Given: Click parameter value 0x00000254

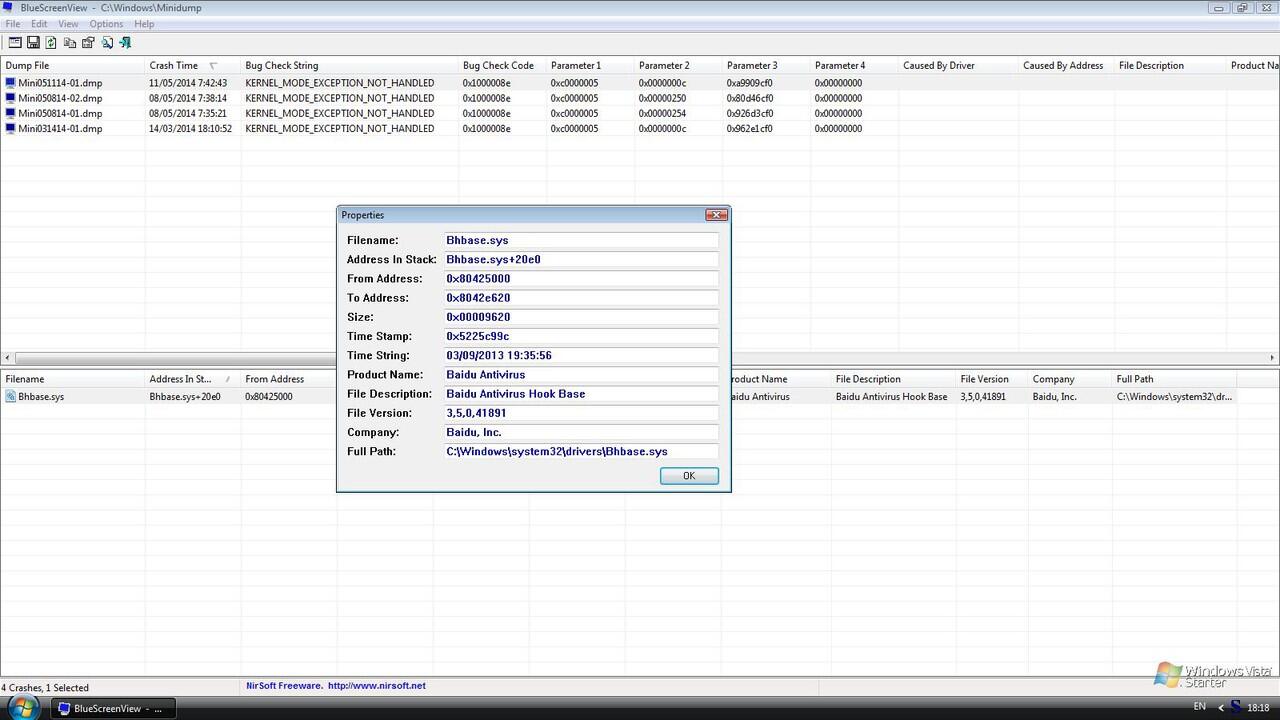Looking at the screenshot, I should click(x=662, y=113).
